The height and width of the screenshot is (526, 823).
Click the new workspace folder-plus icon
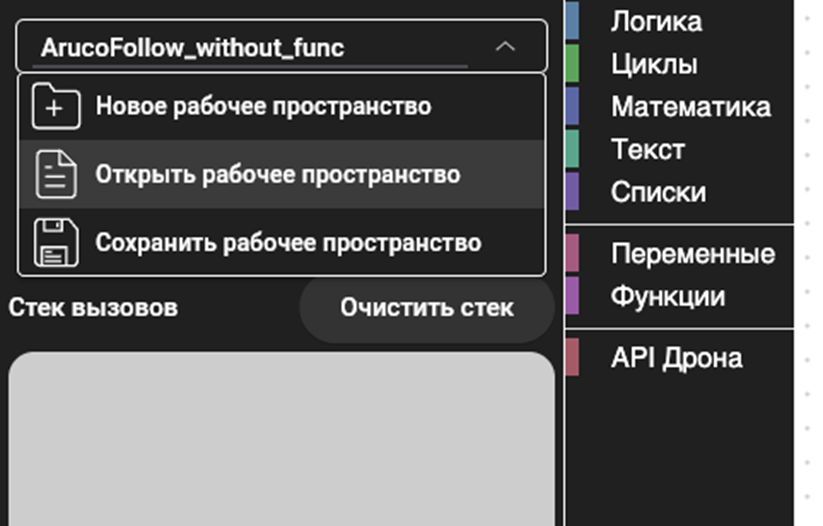[55, 106]
